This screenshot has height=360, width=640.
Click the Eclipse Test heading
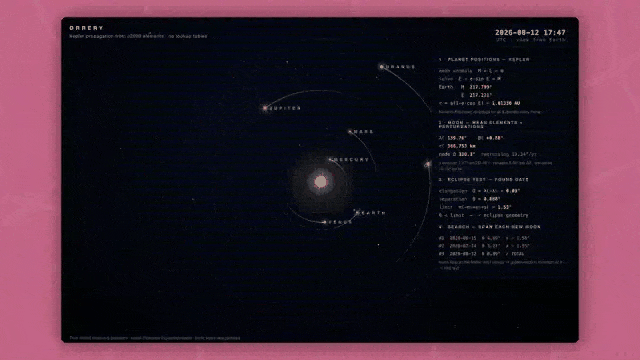tap(484, 180)
